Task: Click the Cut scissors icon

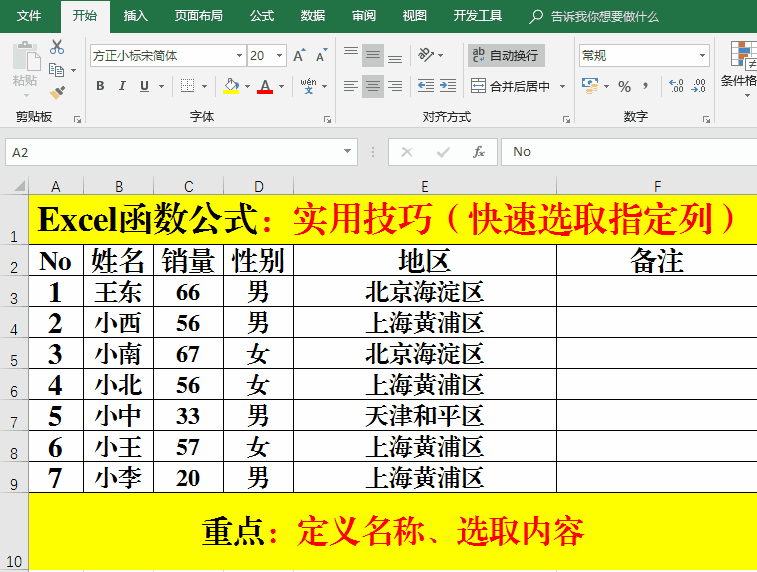Action: click(x=57, y=47)
